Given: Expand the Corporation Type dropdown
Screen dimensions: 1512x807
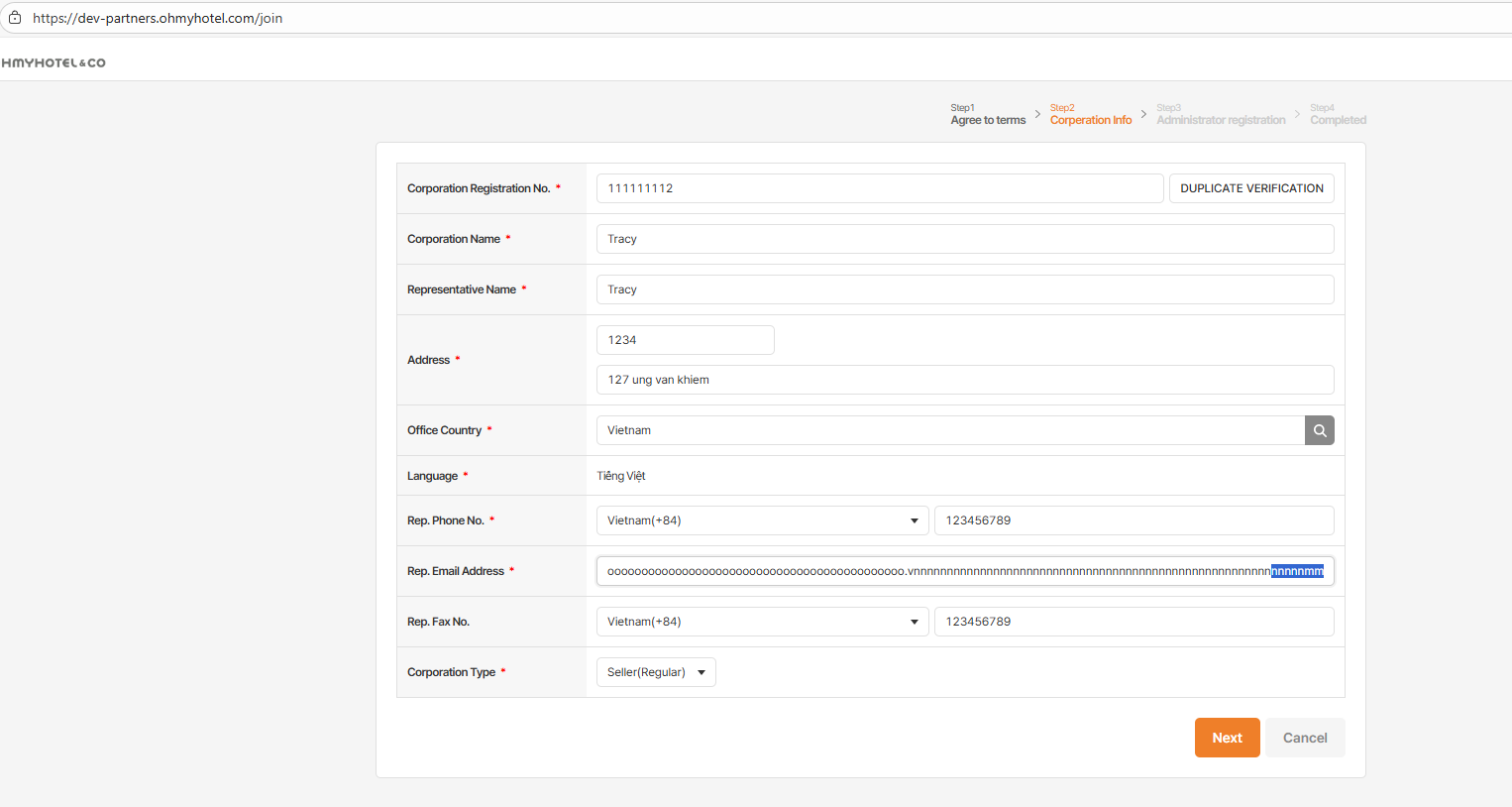Looking at the screenshot, I should [656, 672].
